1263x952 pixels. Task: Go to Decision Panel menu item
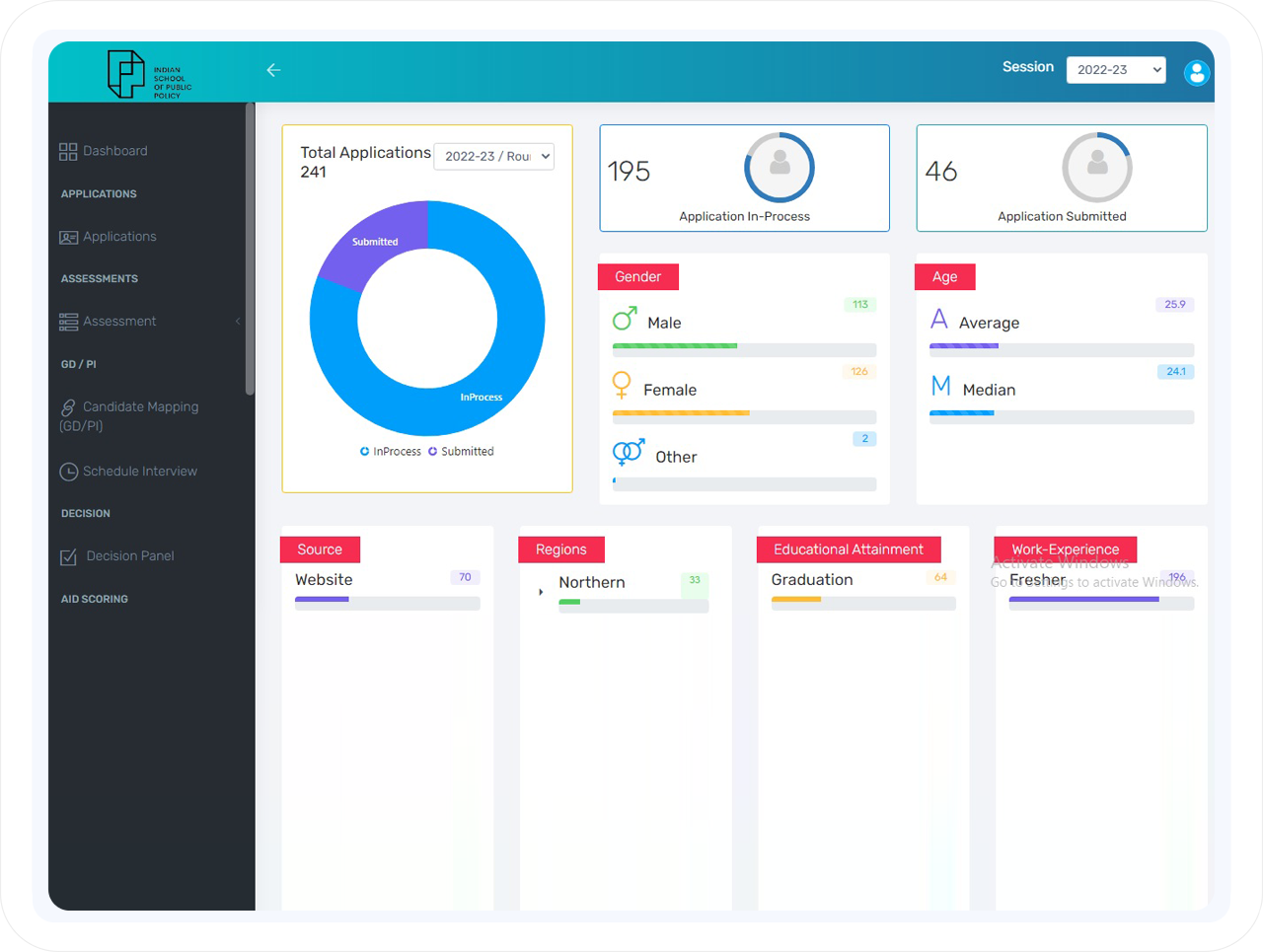pos(129,556)
